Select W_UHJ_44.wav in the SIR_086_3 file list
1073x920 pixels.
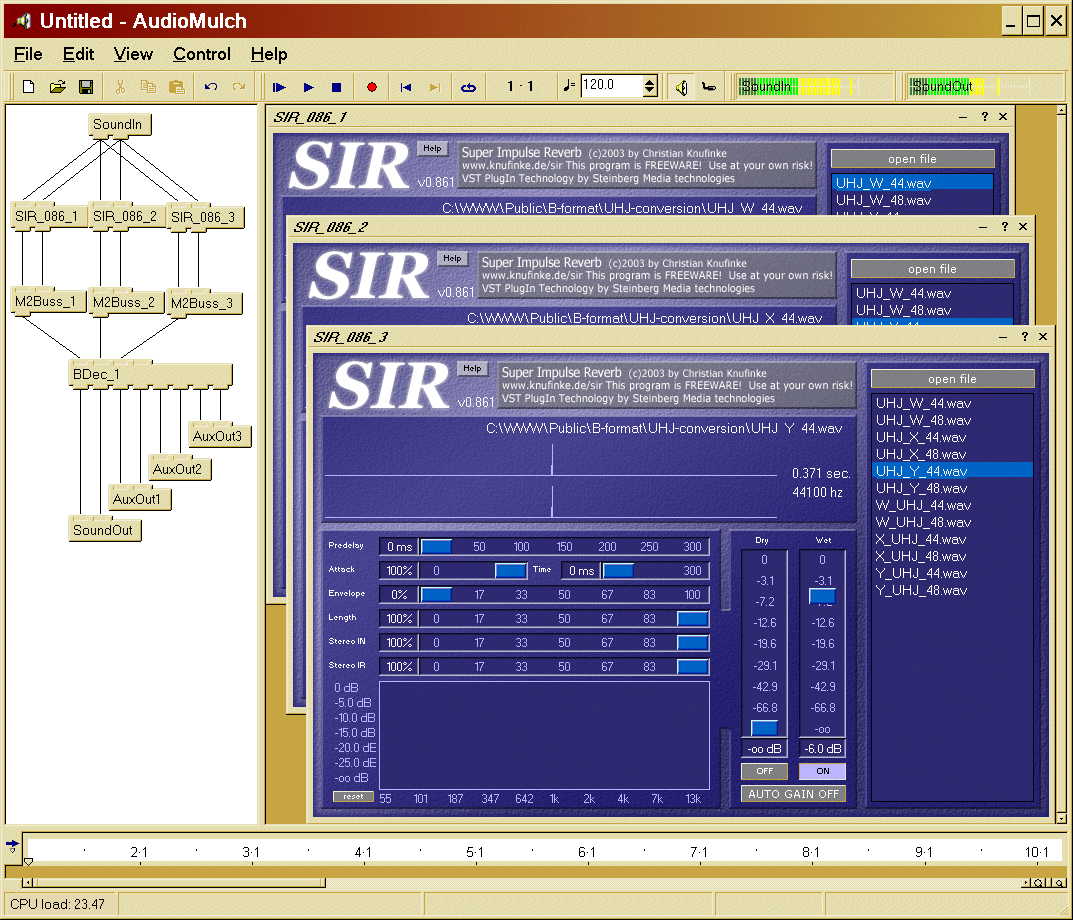(x=952, y=505)
